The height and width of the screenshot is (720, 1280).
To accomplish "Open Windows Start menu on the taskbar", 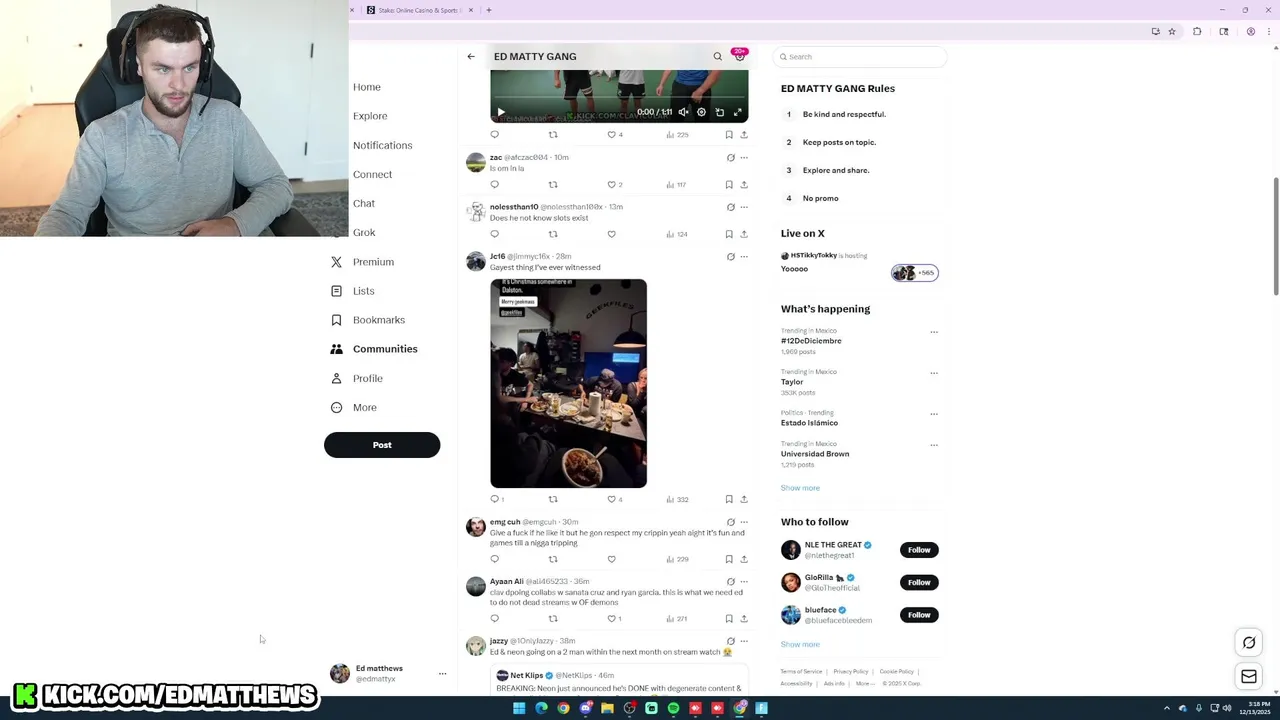I will (x=519, y=708).
